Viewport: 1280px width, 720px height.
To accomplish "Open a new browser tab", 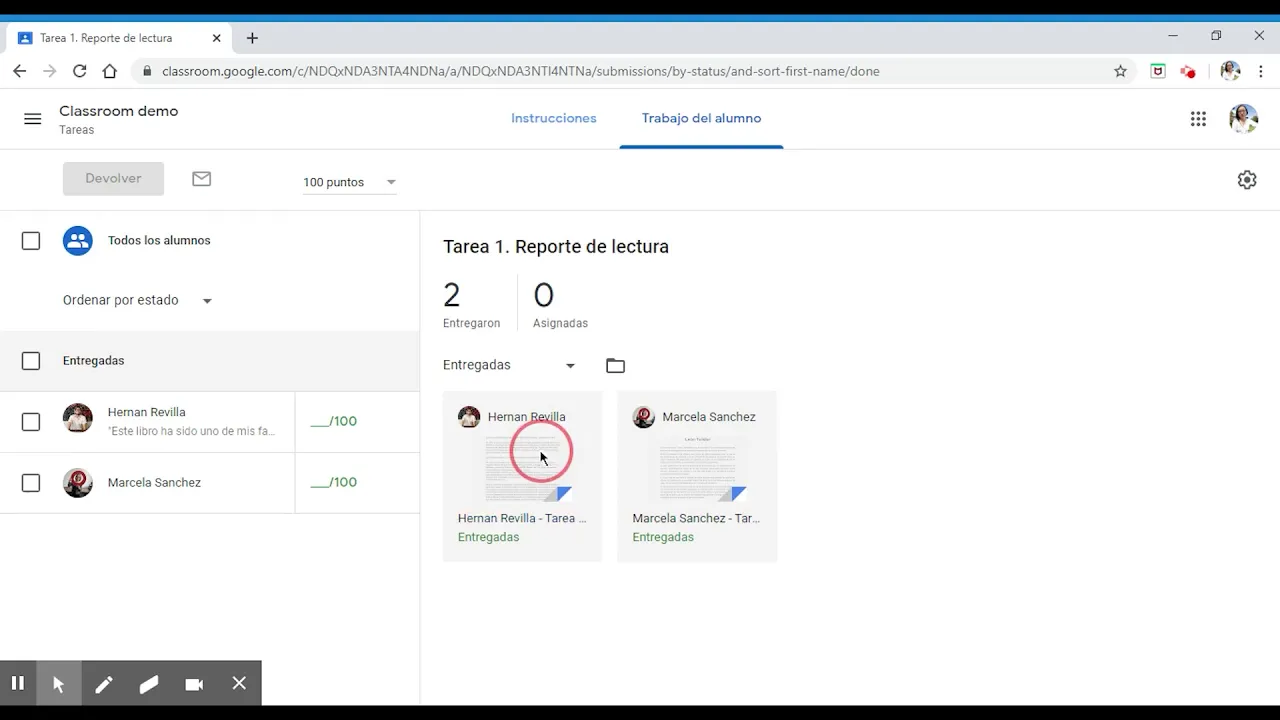I will click(x=252, y=38).
